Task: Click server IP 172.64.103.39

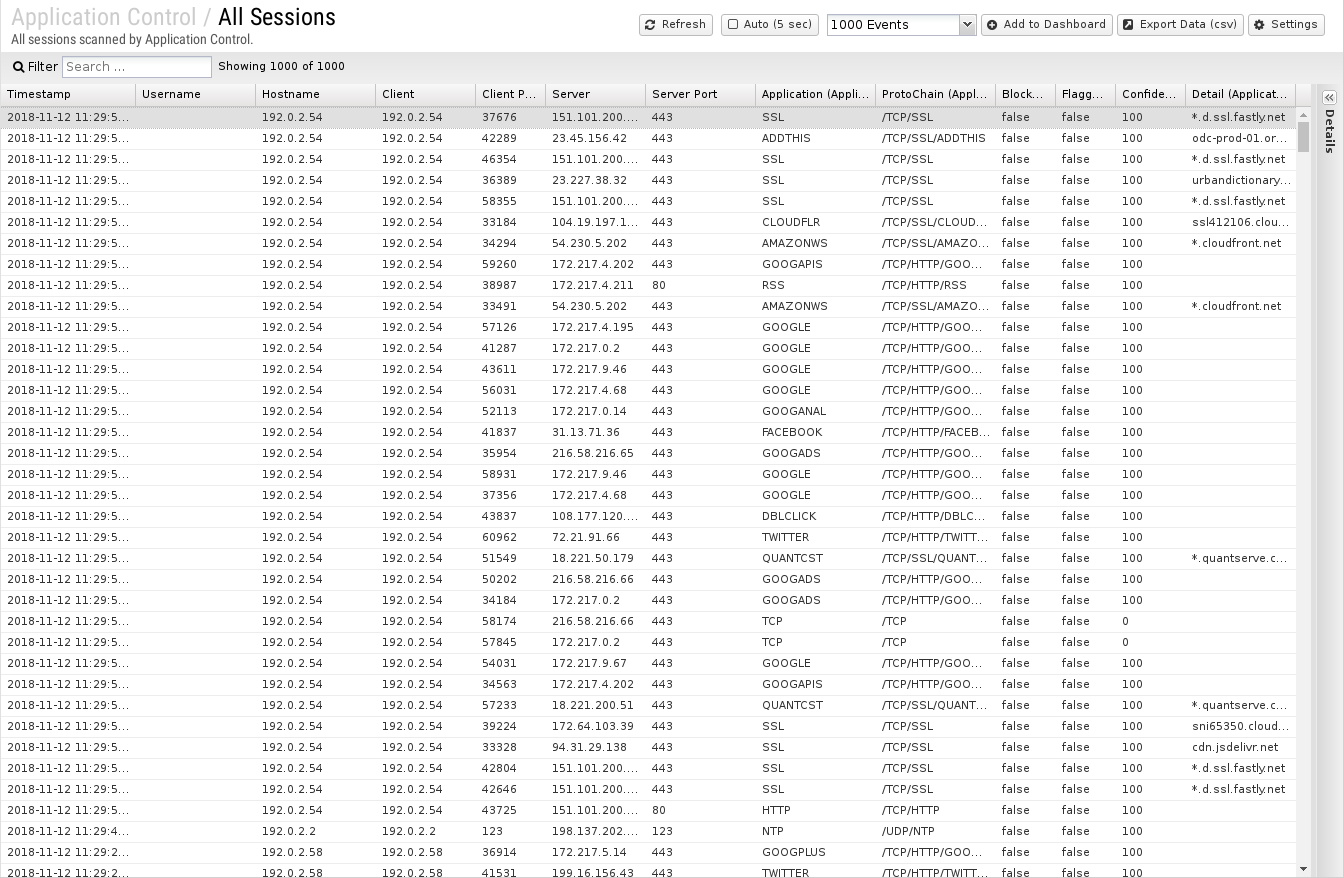Action: coord(592,726)
